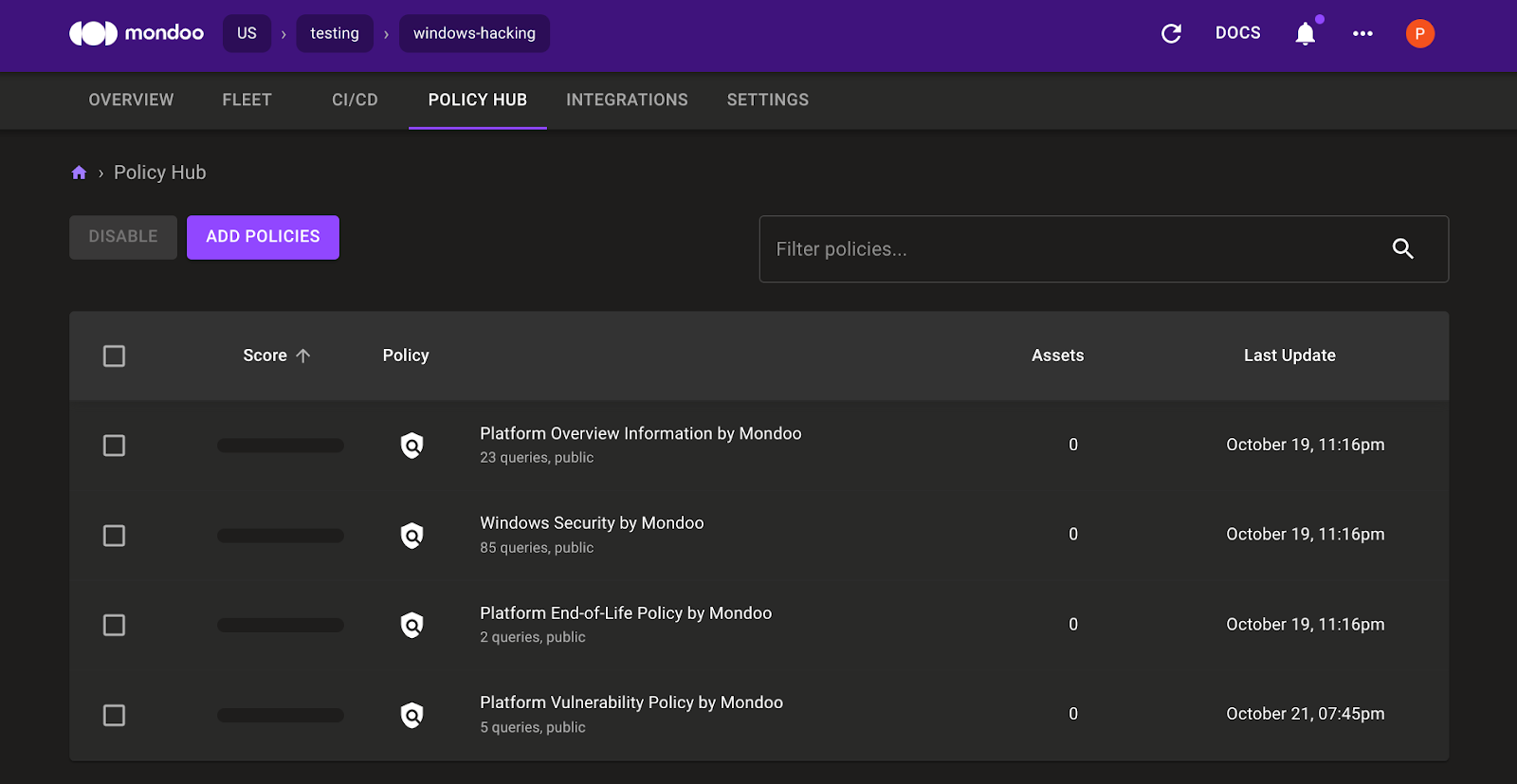Open the testing organization breadcrumb
The image size is (1517, 784).
[335, 33]
